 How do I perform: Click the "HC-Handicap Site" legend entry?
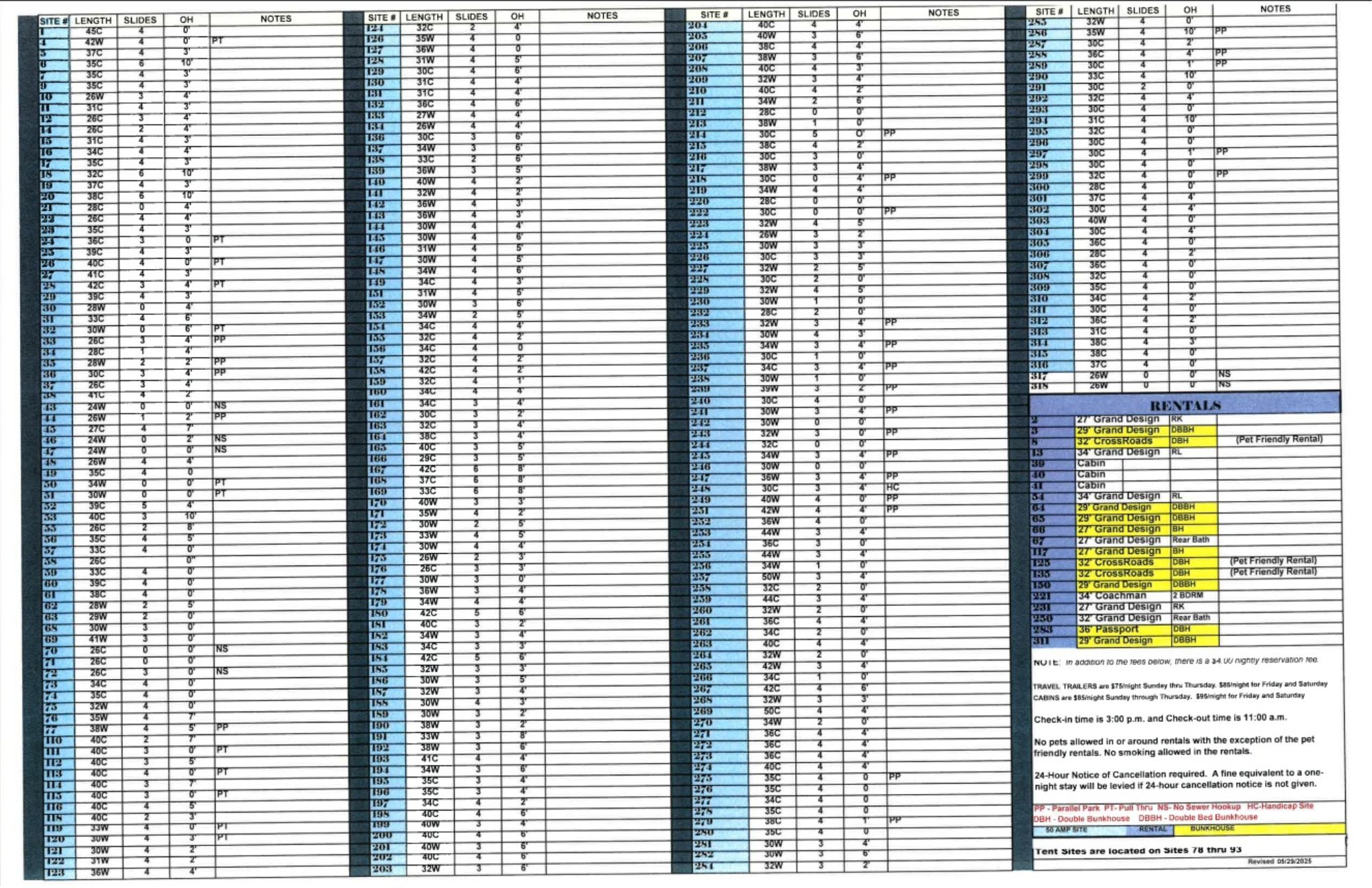[x=1280, y=806]
